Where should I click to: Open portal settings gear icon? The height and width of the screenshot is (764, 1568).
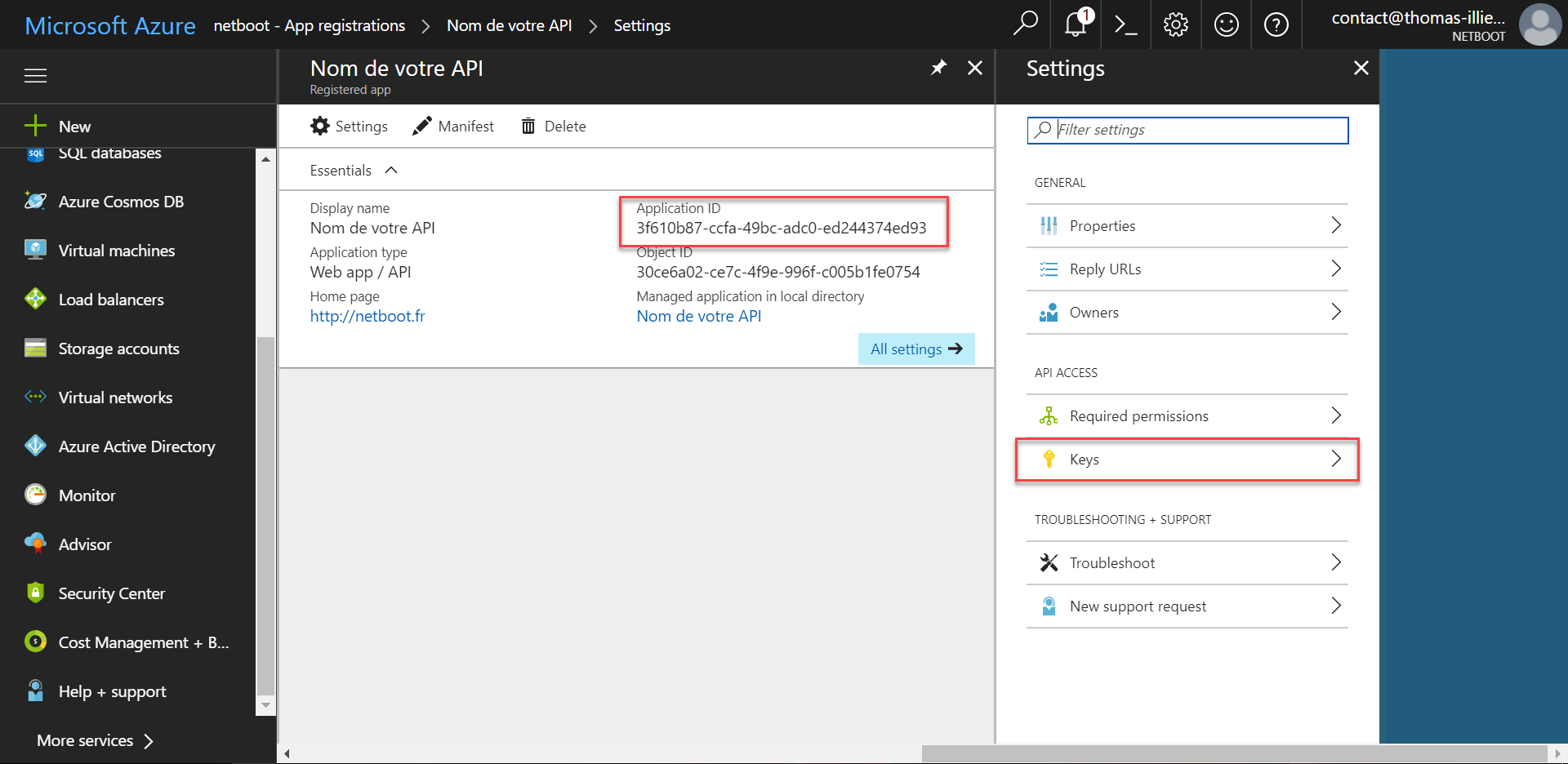pos(1176,25)
